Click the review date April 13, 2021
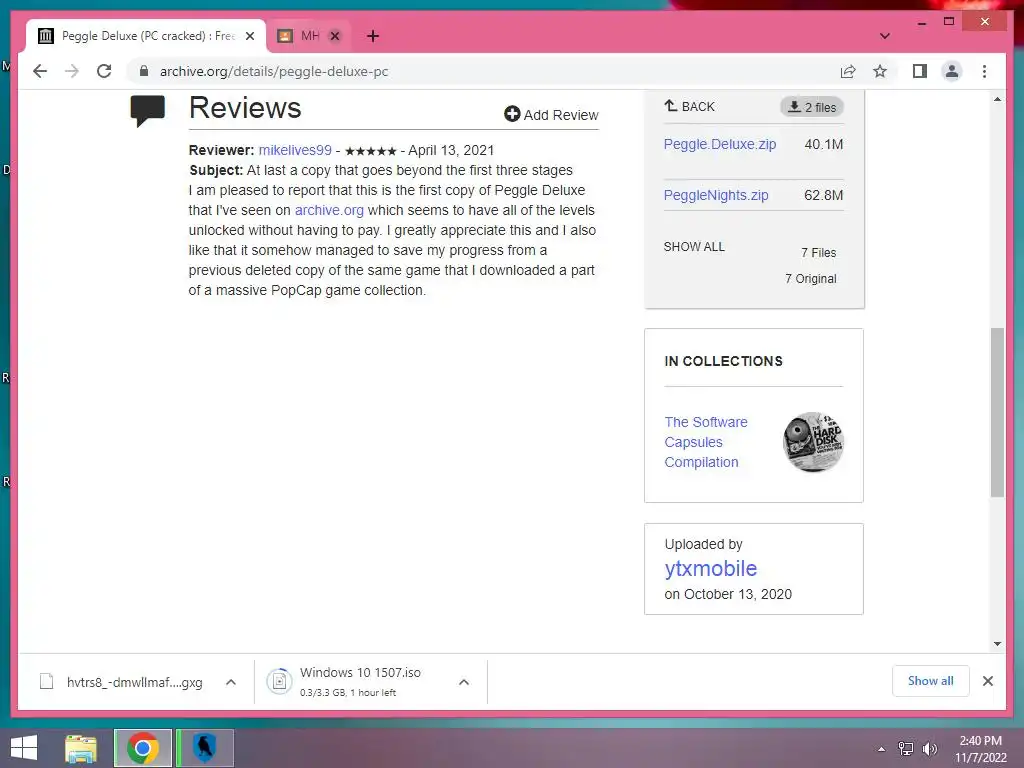 click(x=451, y=150)
